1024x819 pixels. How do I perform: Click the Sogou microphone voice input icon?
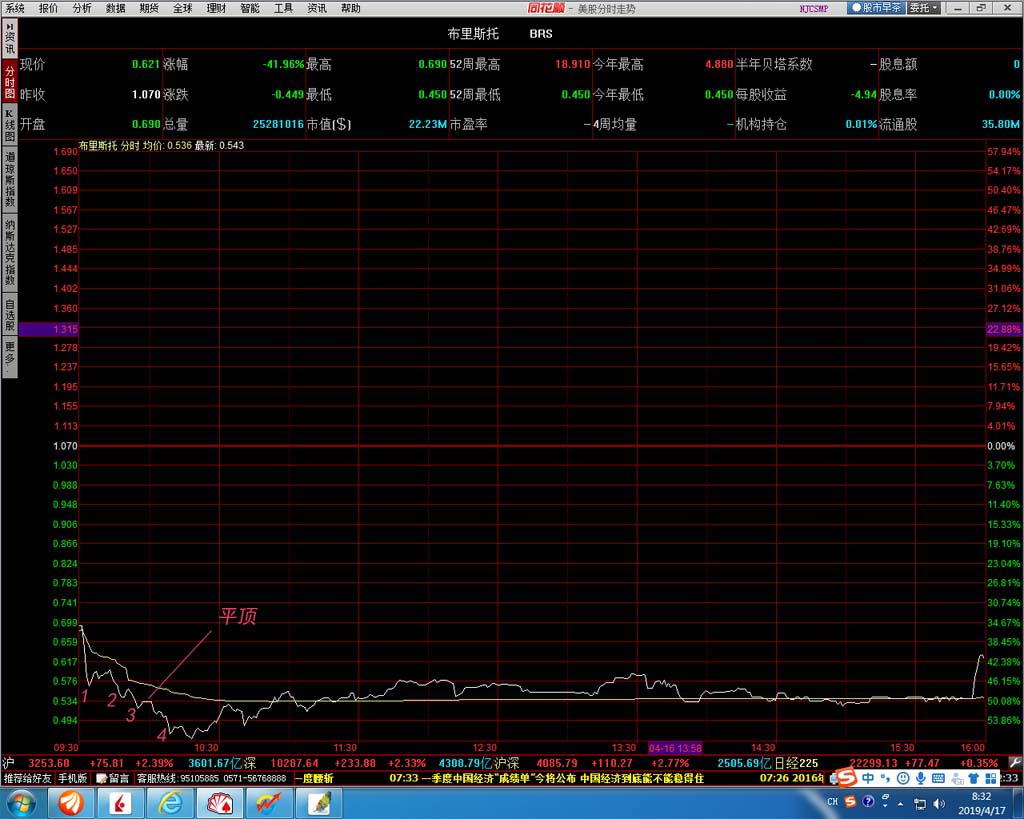coord(921,778)
